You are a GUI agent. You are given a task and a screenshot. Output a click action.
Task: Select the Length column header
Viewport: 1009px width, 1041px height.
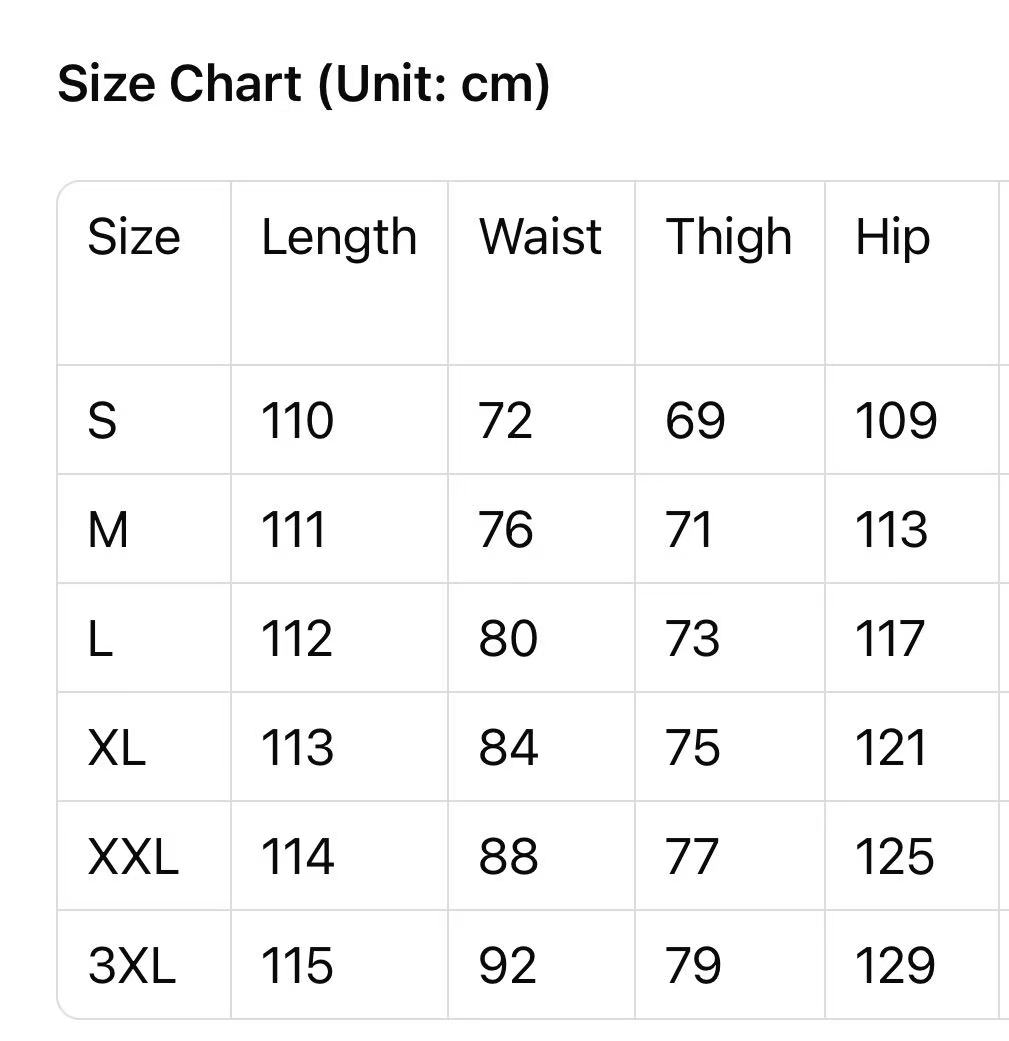[x=339, y=238]
